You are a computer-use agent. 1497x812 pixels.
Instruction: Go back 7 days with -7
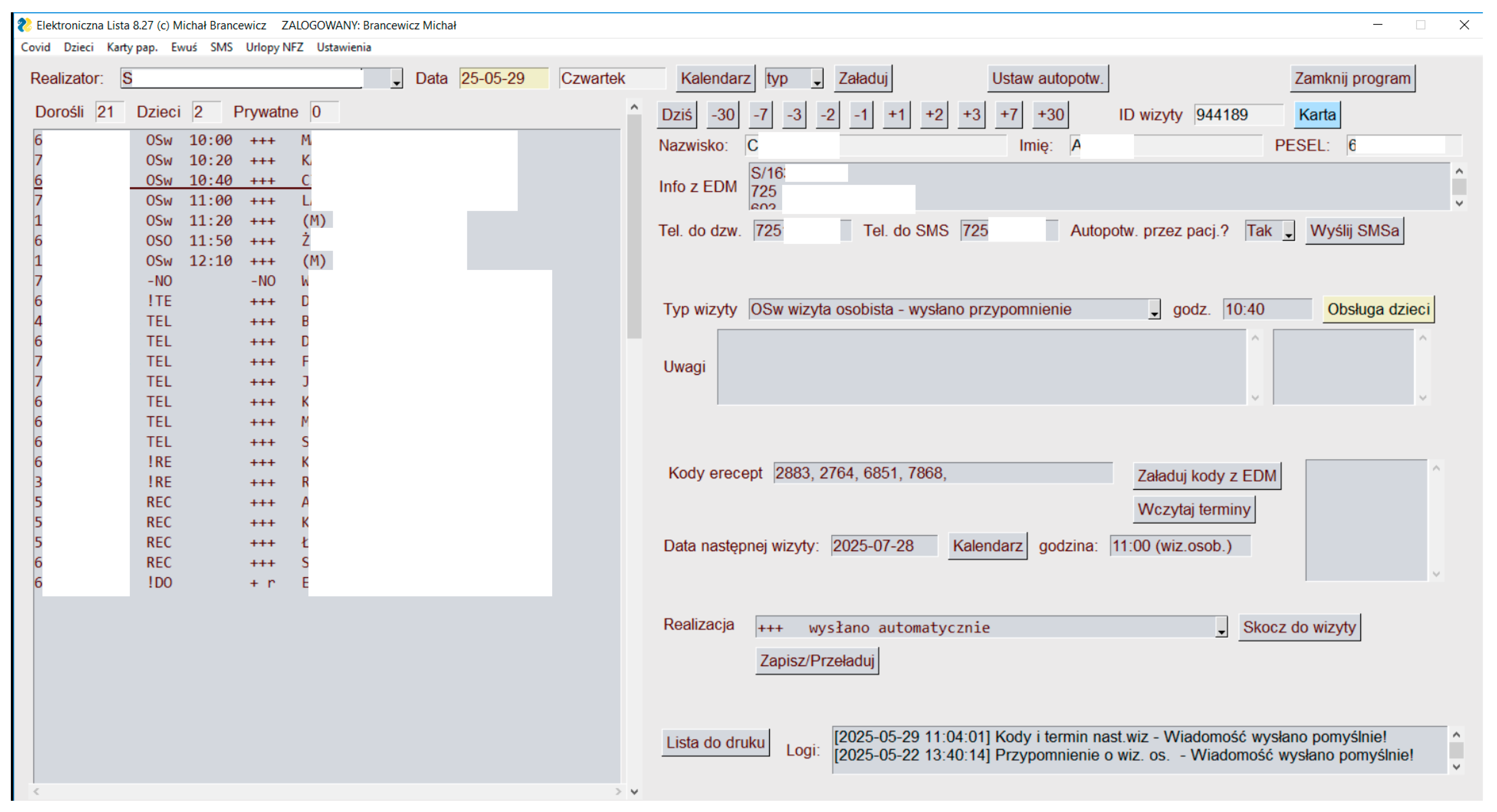[761, 114]
